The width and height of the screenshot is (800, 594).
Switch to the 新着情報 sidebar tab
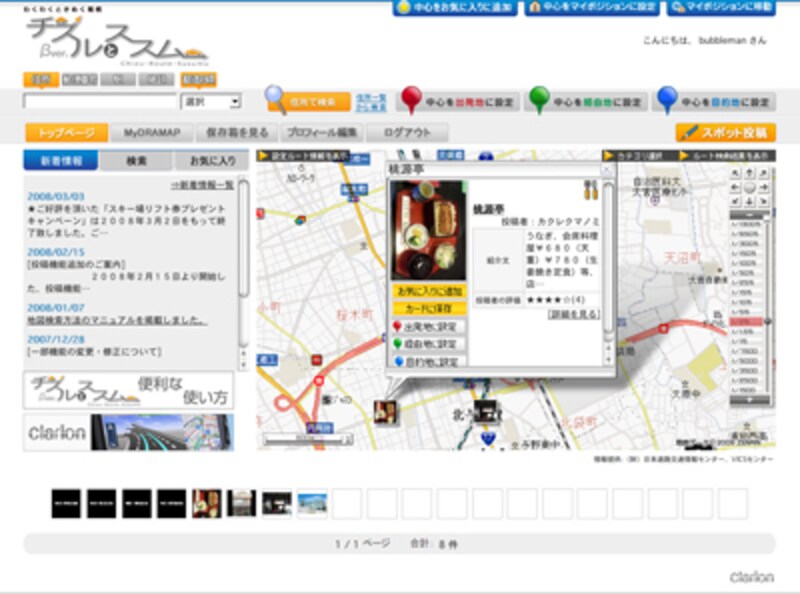coord(61,160)
